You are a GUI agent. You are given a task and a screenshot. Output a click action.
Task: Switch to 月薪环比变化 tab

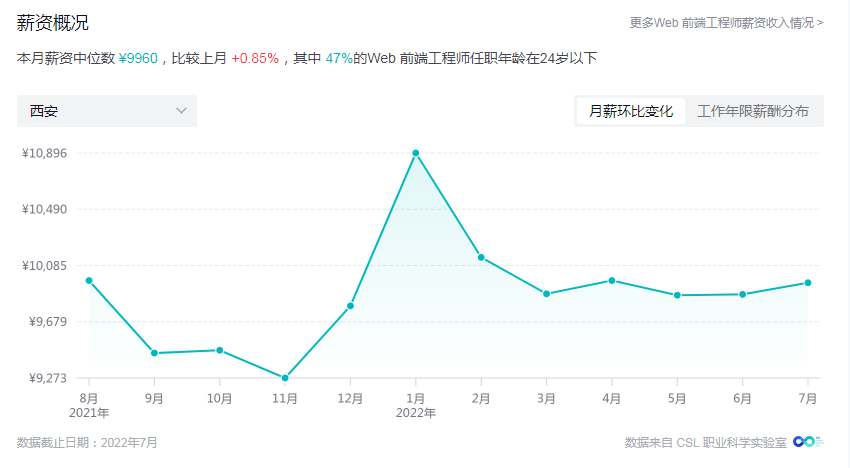coord(630,111)
